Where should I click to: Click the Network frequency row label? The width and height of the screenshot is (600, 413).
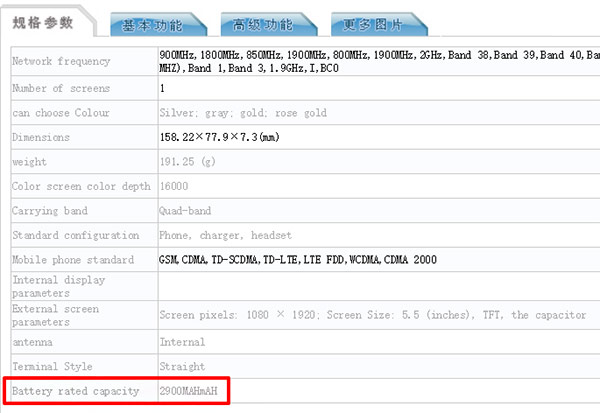pos(60,62)
